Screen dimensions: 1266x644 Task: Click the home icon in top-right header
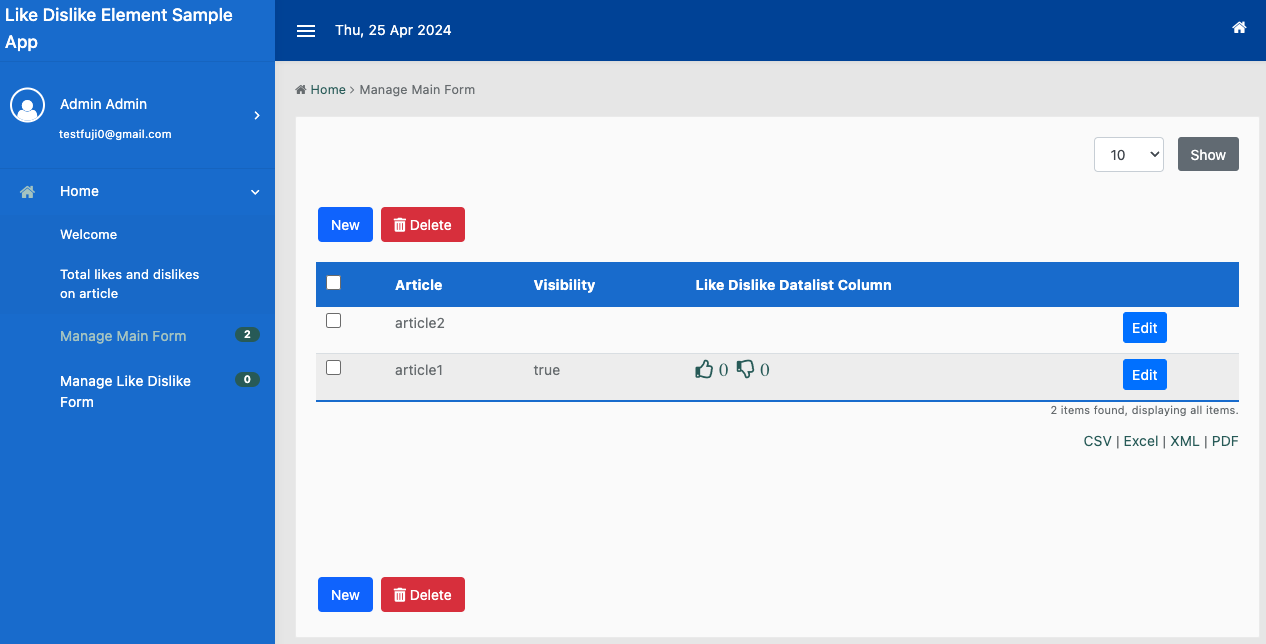pos(1239,28)
